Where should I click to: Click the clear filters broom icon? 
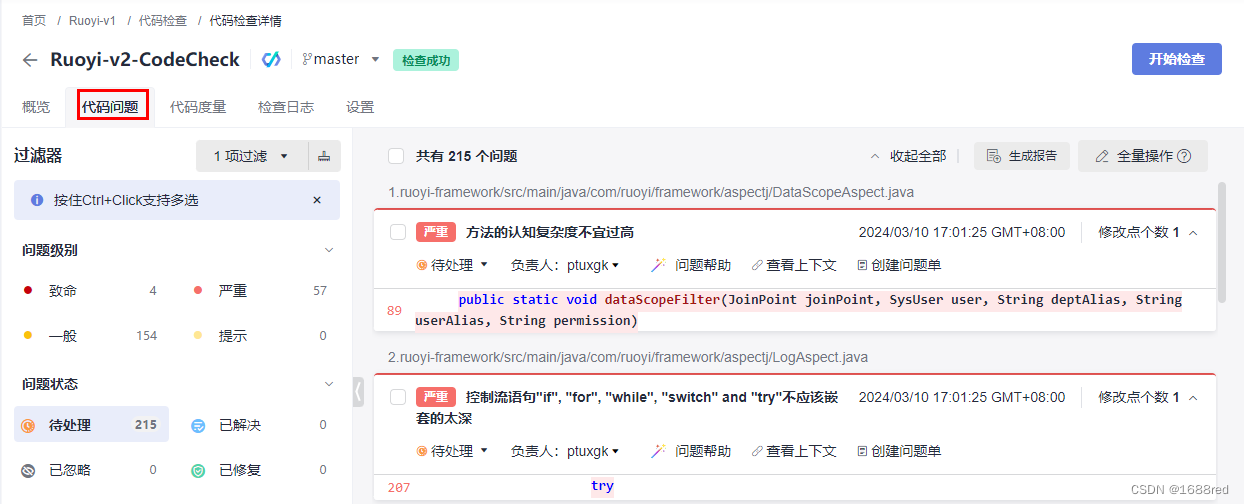coord(324,156)
